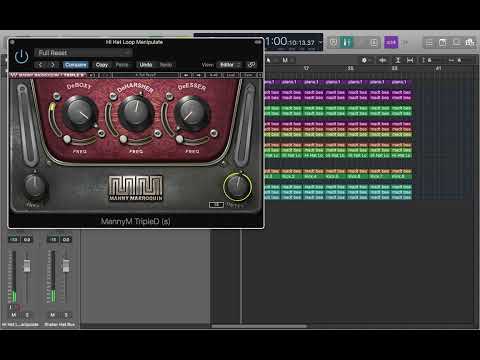This screenshot has width=480, height=360.
Task: Open the List Editors toolbar icon
Action: click(x=429, y=43)
